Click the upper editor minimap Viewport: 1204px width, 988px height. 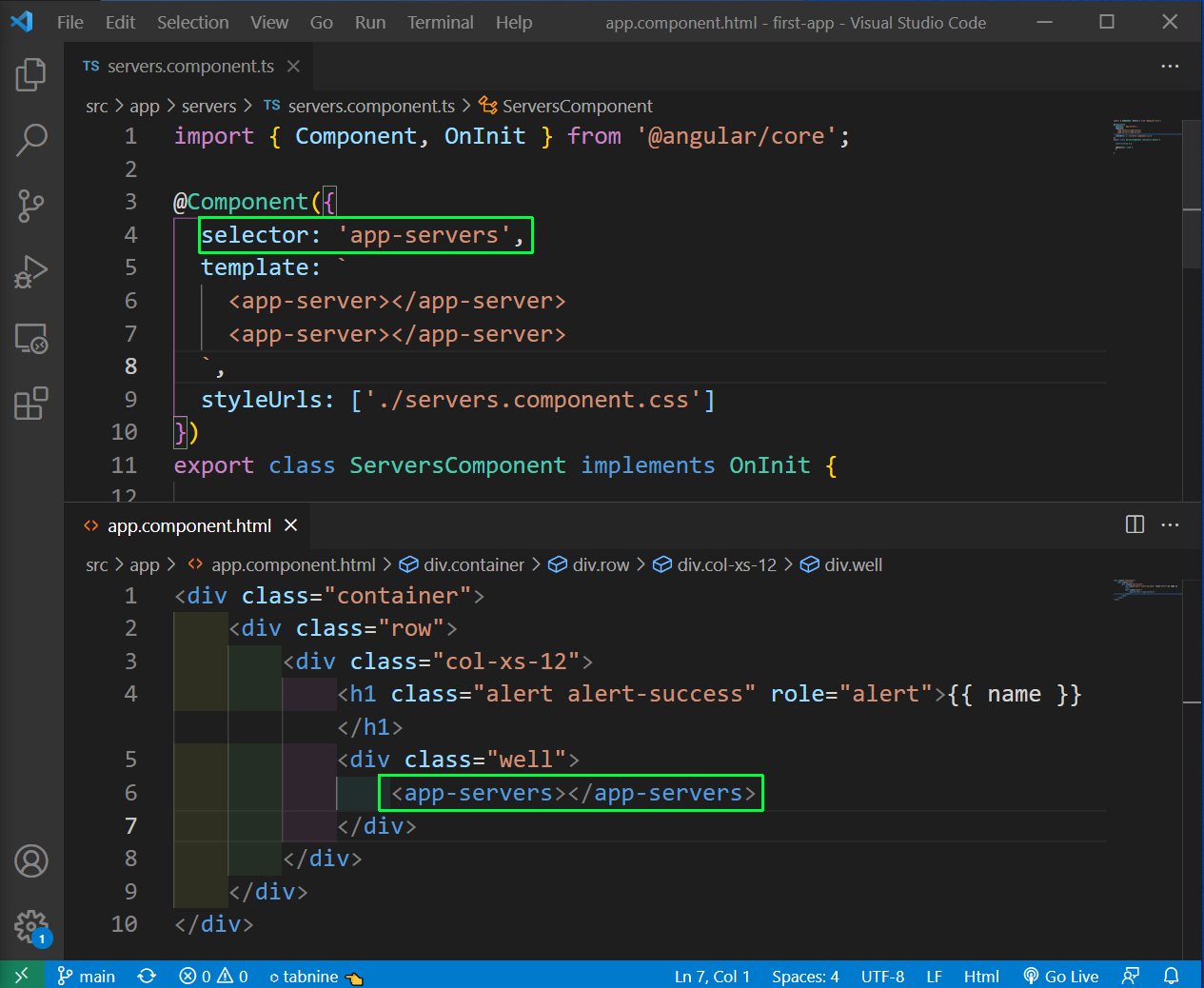(1147, 136)
